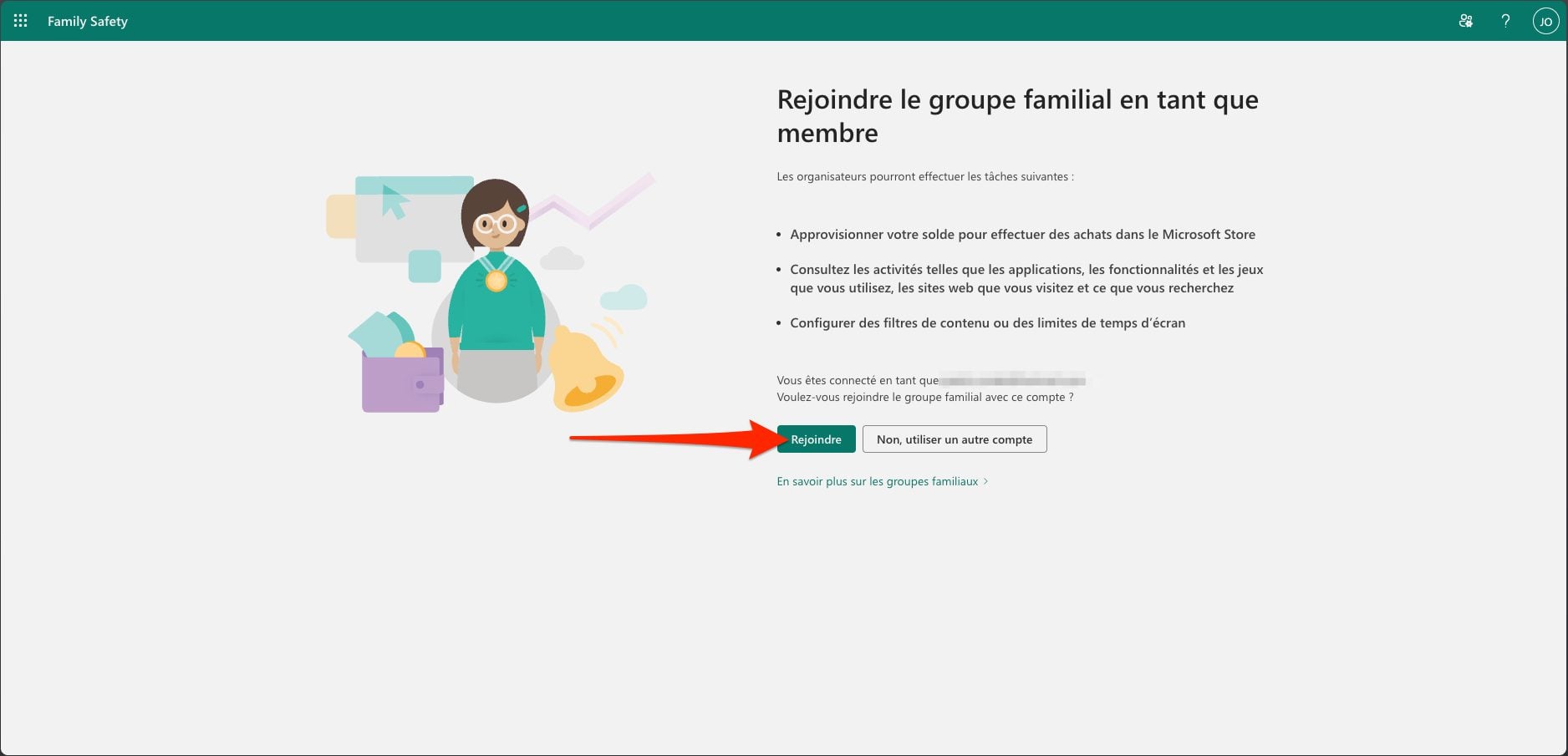1568x756 pixels.
Task: Click the family member illustration image
Action: click(x=491, y=292)
